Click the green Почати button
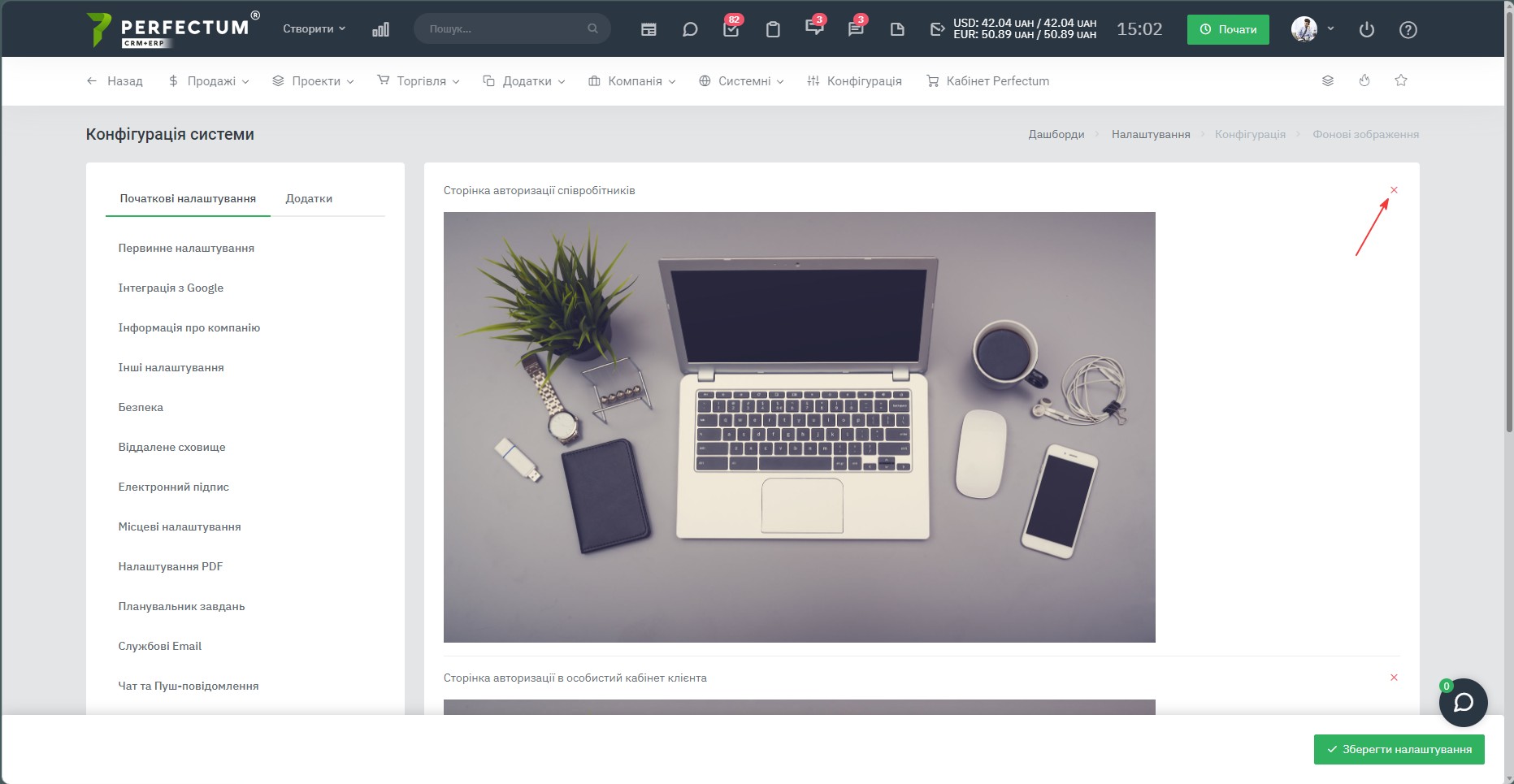Viewport: 1514px width, 784px height. click(1228, 29)
